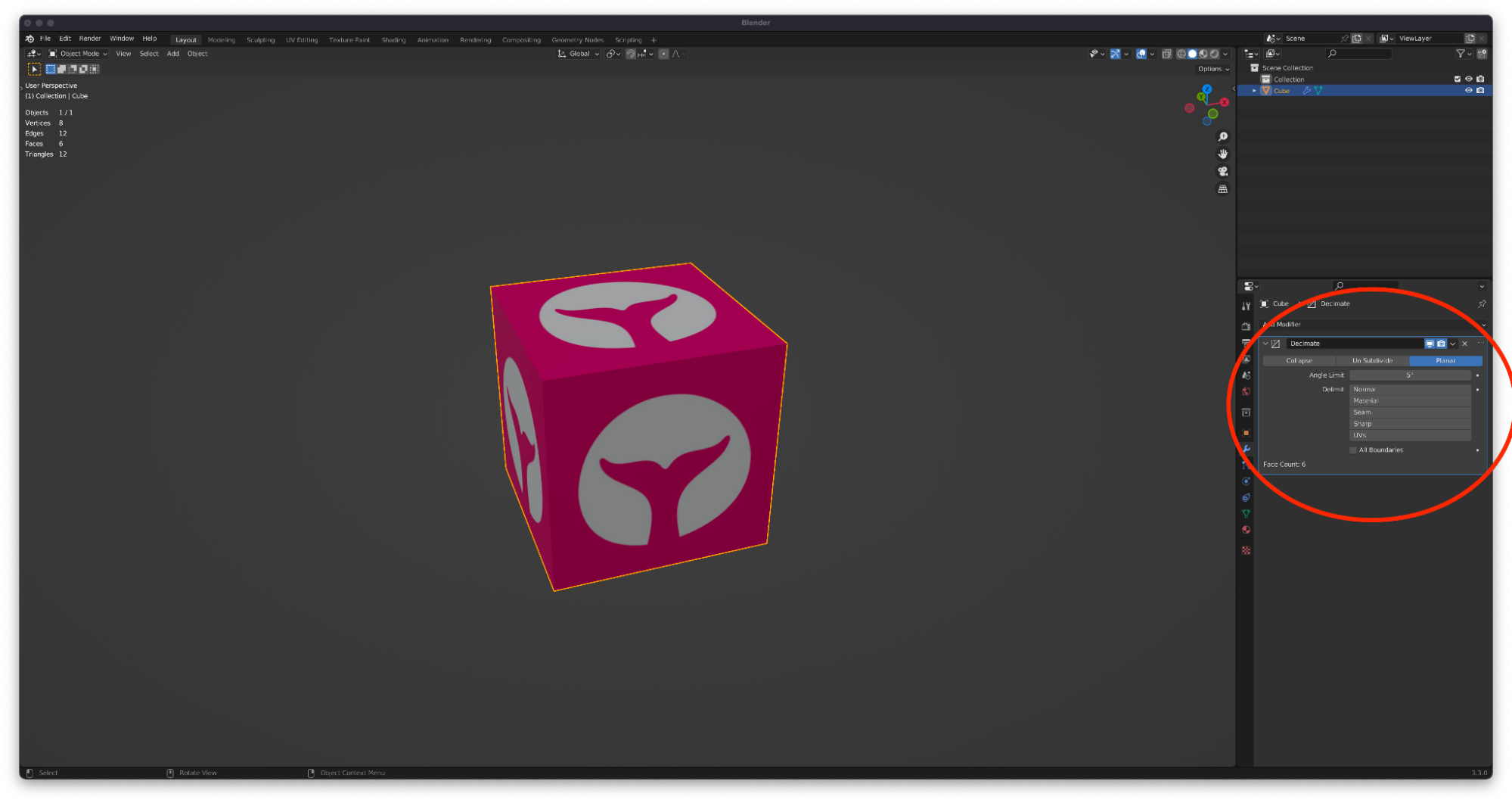Viewport: 1512px width, 803px height.
Task: Open the Object Data green triangle tab
Action: click(1246, 513)
